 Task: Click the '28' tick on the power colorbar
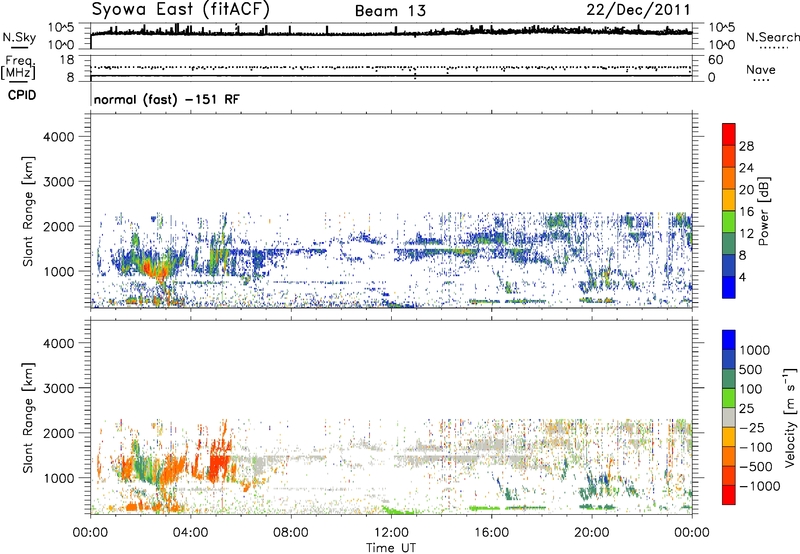(x=746, y=146)
